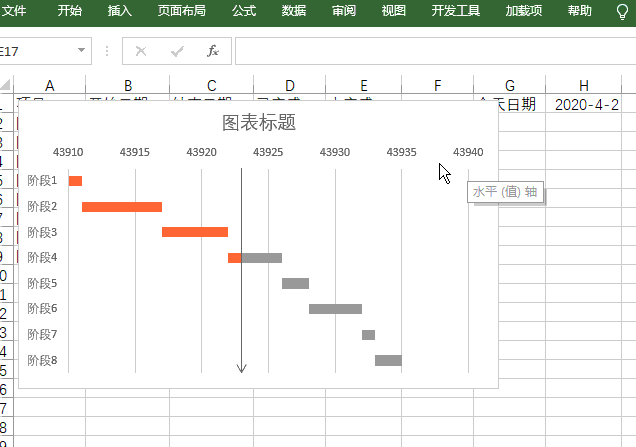Select the gray bar for 阶段8
The height and width of the screenshot is (447, 636).
[388, 360]
